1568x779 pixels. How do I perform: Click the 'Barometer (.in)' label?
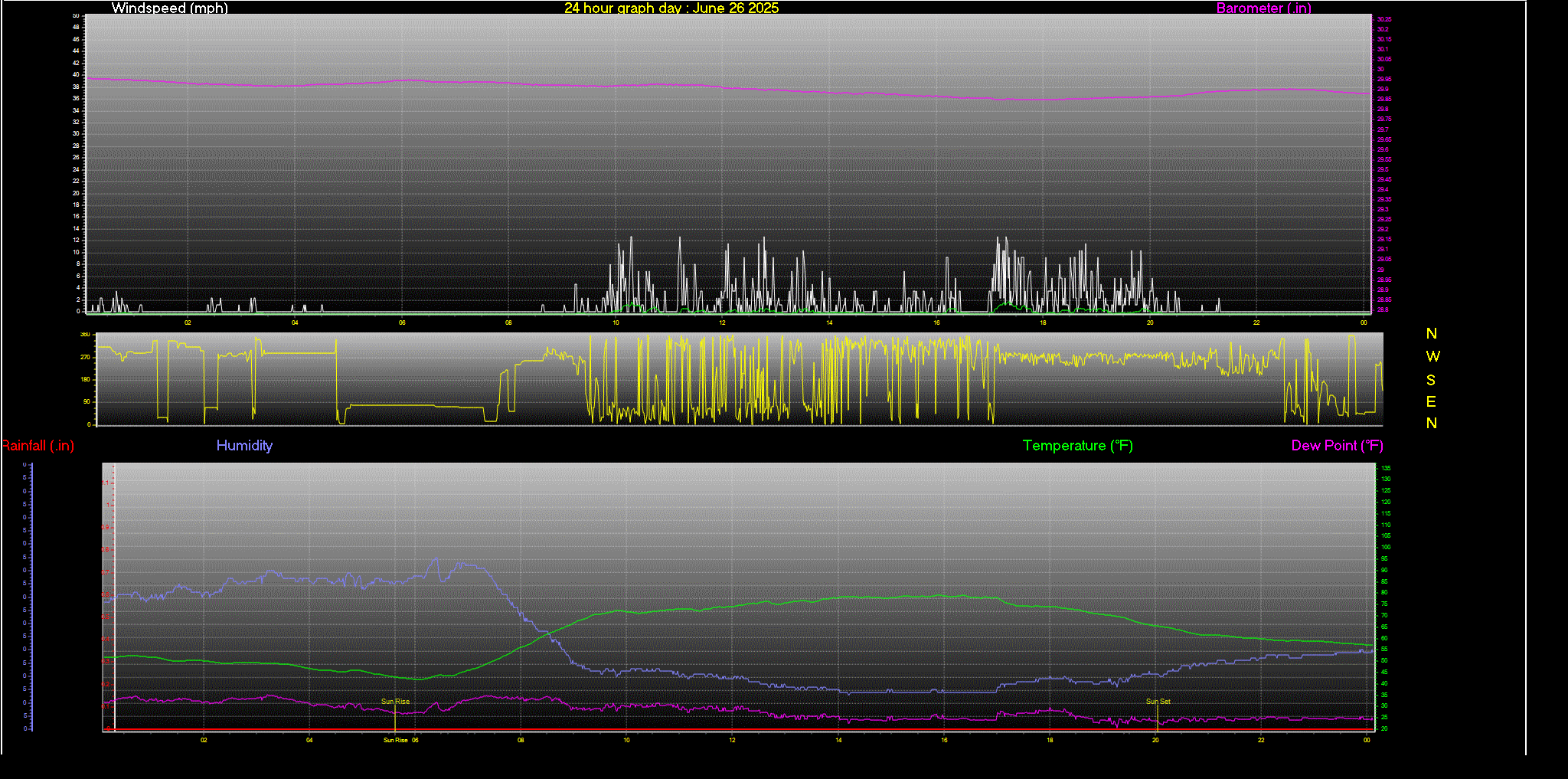click(x=1263, y=8)
